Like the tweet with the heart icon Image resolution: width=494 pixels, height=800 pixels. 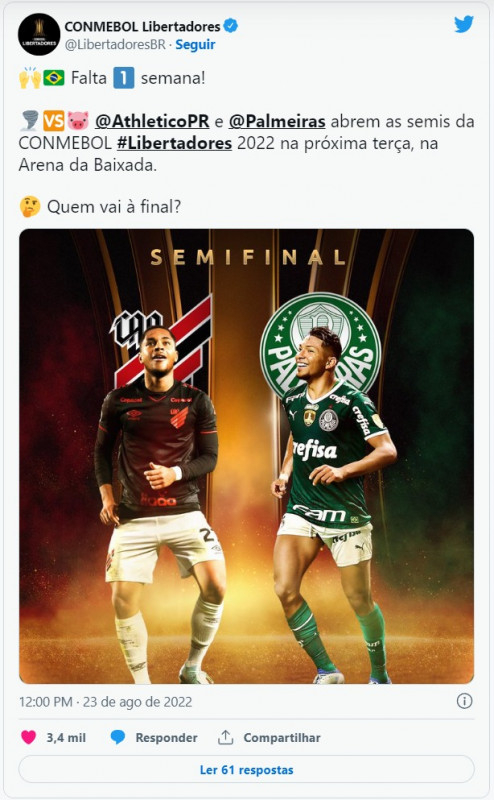tap(29, 737)
